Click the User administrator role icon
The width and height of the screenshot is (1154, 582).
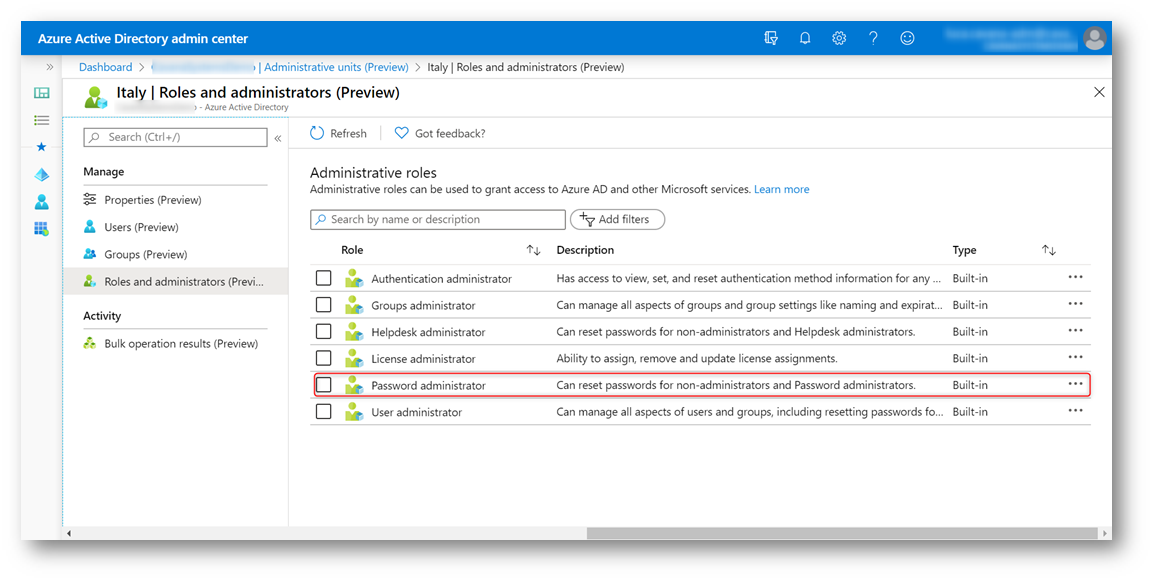pyautogui.click(x=354, y=411)
